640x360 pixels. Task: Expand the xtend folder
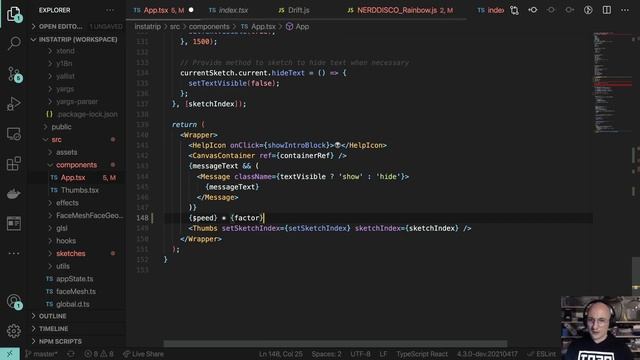click(65, 51)
